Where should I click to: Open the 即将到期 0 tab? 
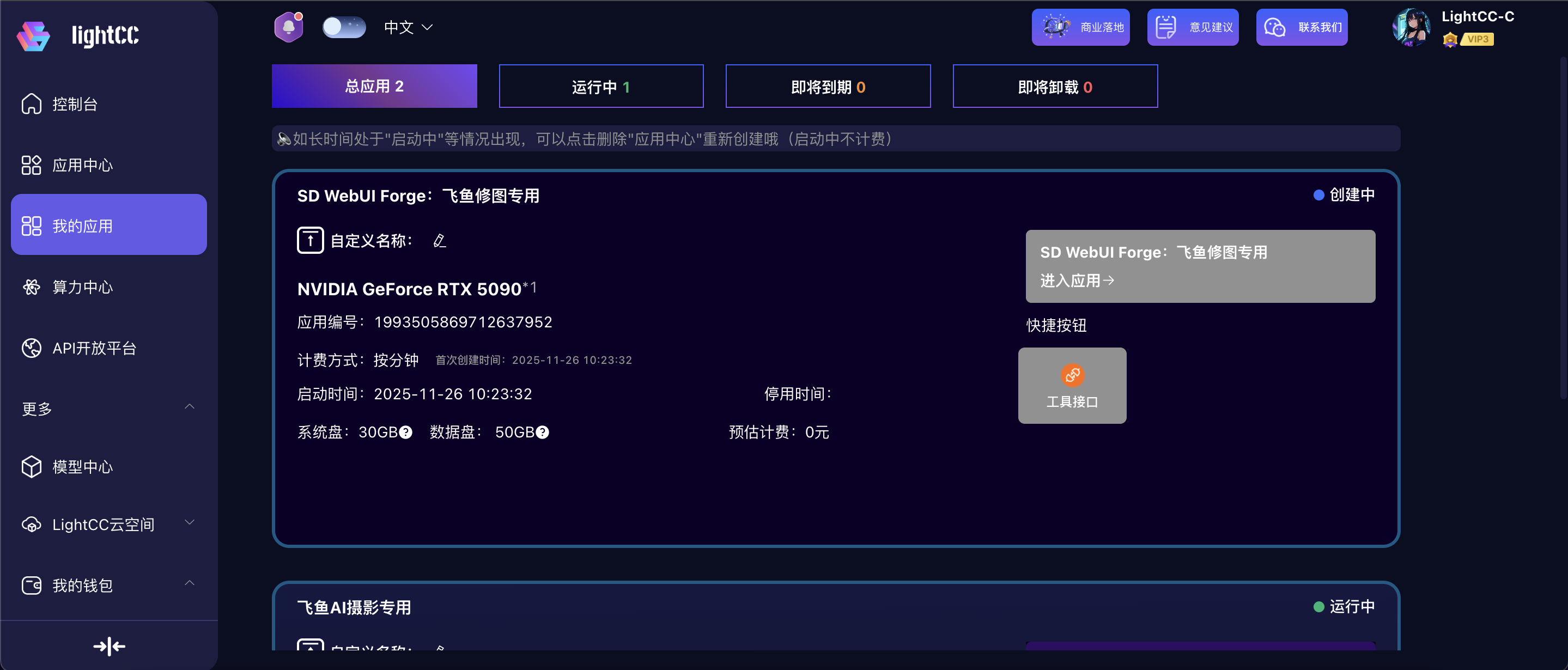coord(827,87)
